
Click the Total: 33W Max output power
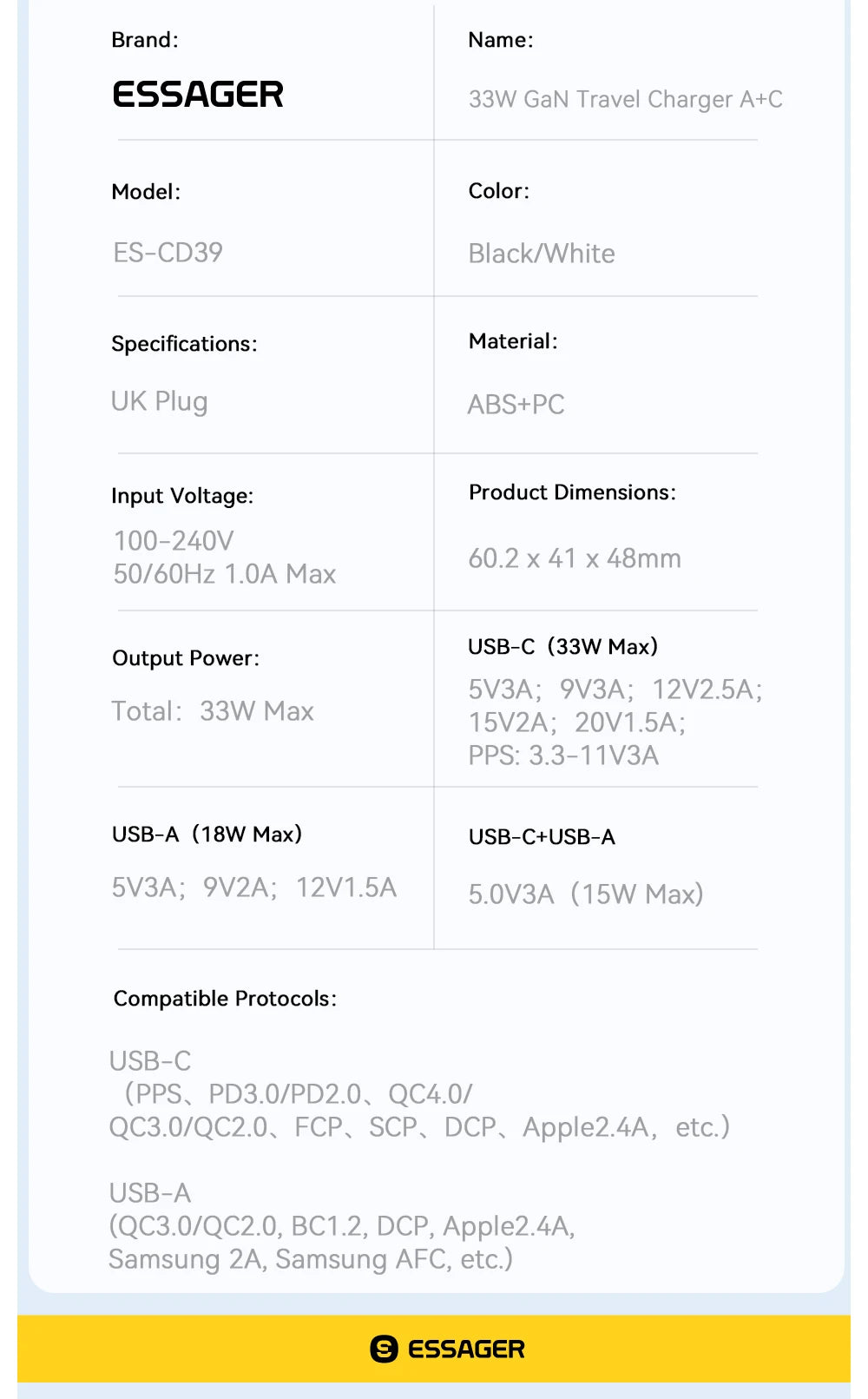point(213,711)
